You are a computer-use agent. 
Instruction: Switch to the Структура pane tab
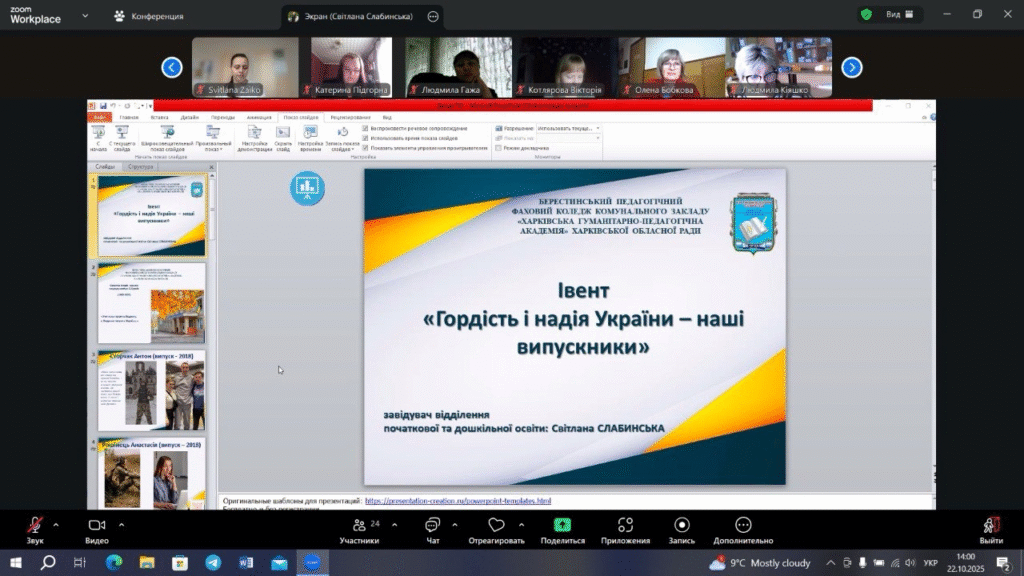coord(141,167)
